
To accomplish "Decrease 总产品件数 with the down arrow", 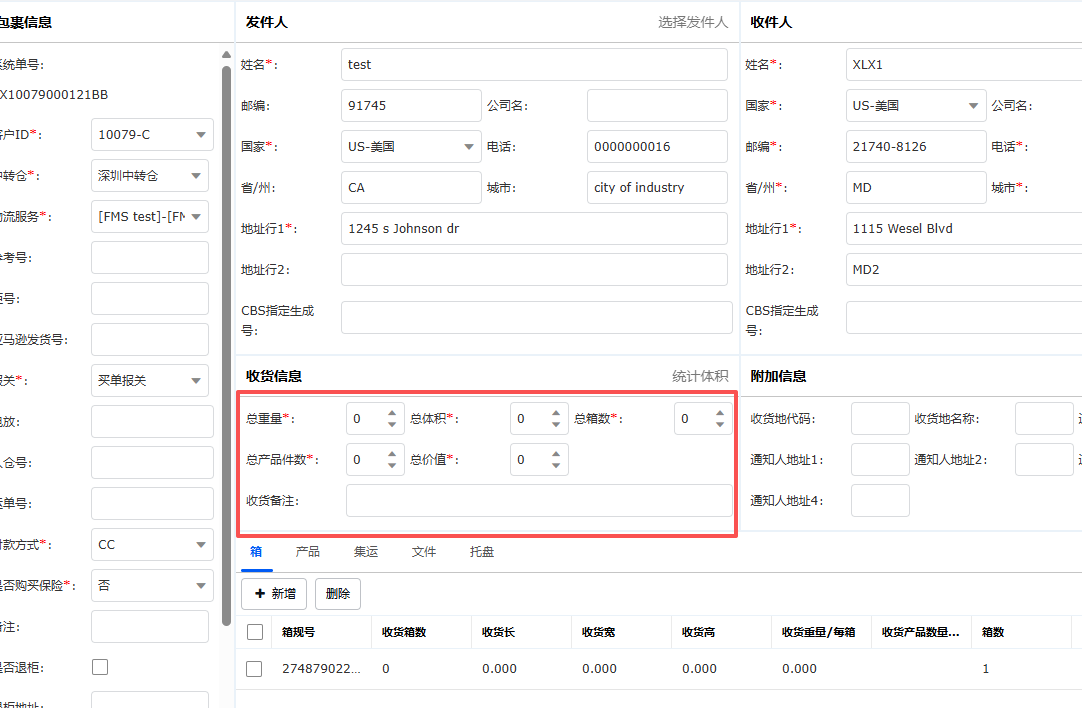I will pos(392,466).
